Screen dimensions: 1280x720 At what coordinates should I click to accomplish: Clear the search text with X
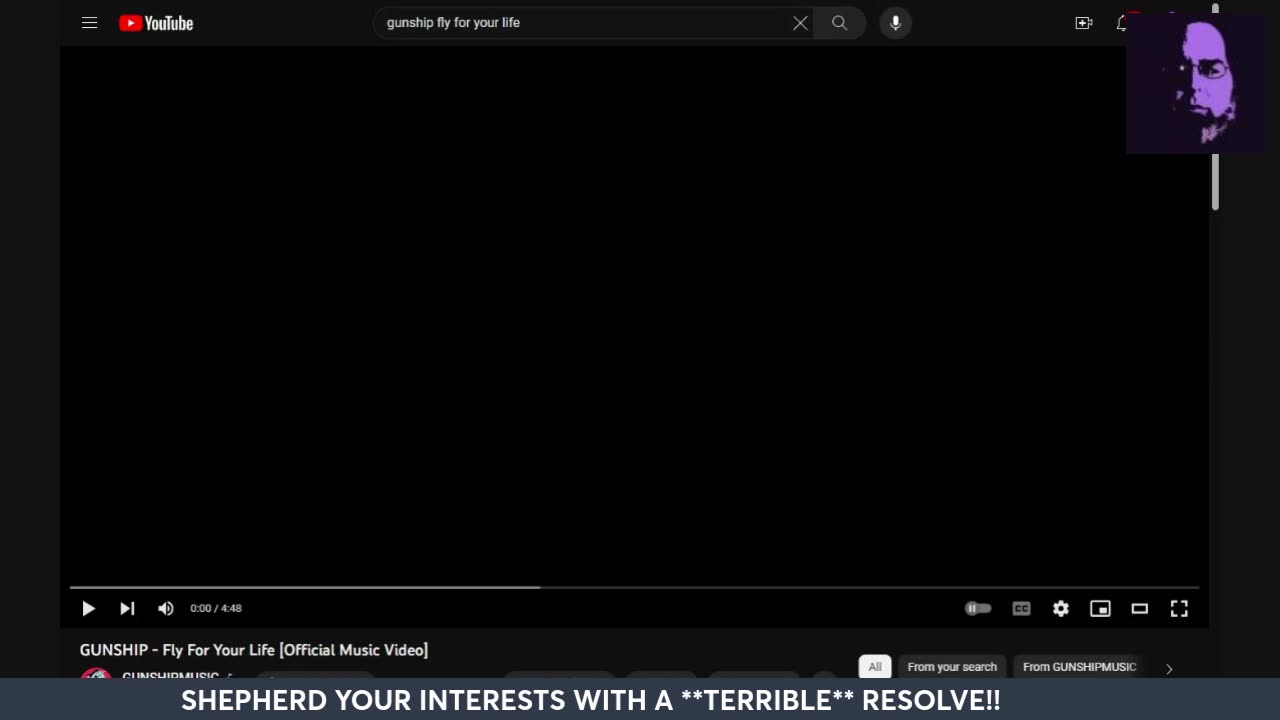coord(800,23)
